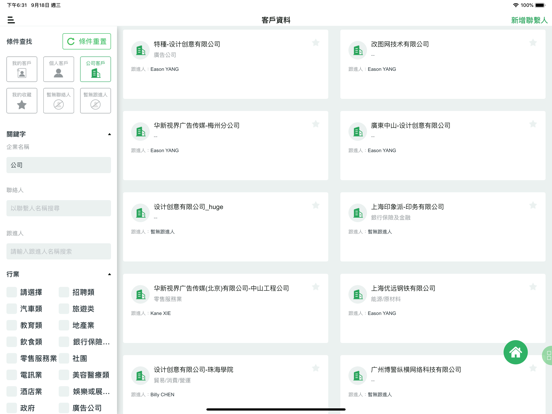Click the 條件重置 reset button
Image resolution: width=552 pixels, height=414 pixels.
tap(87, 42)
